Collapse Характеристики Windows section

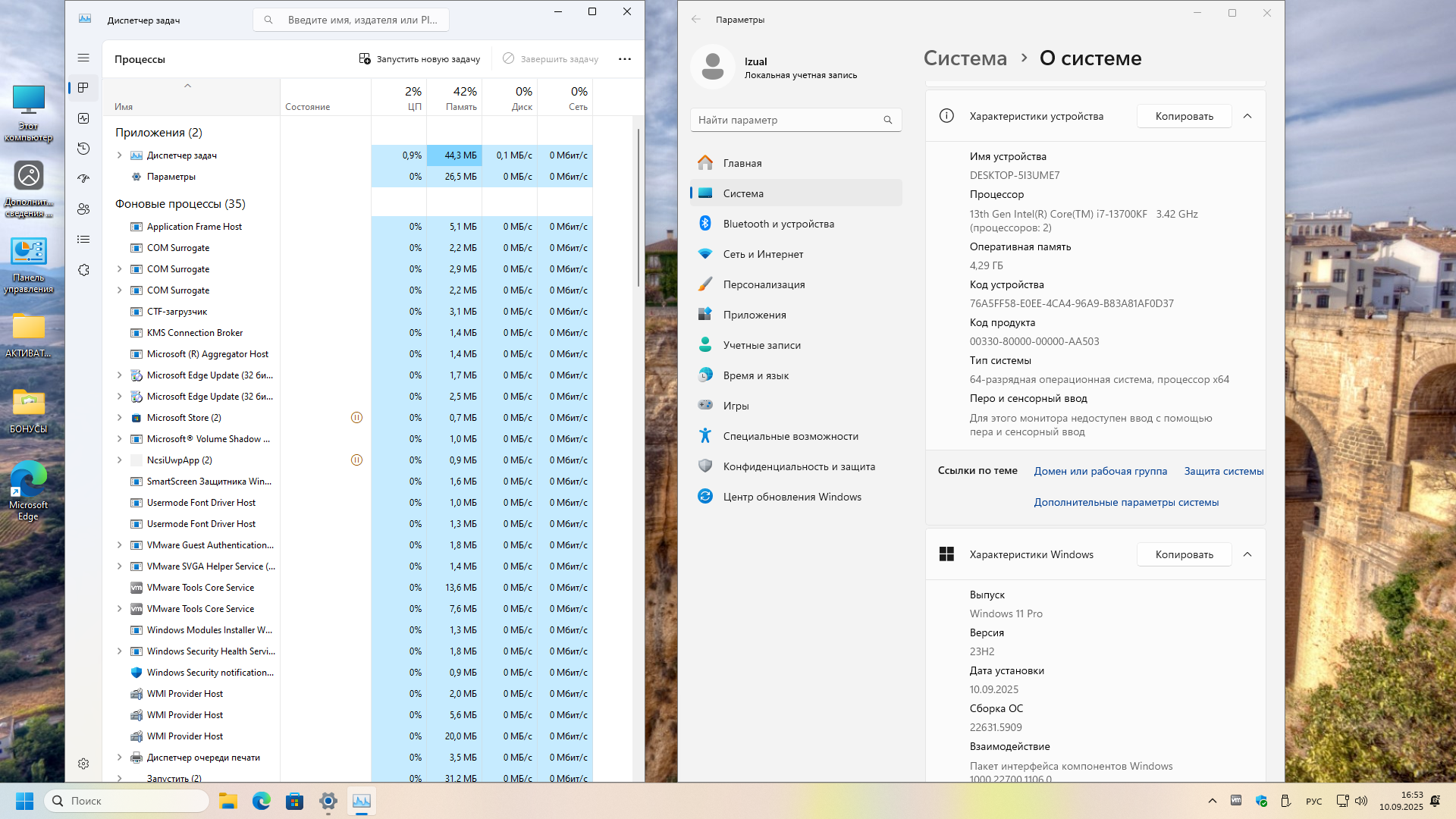1247,554
